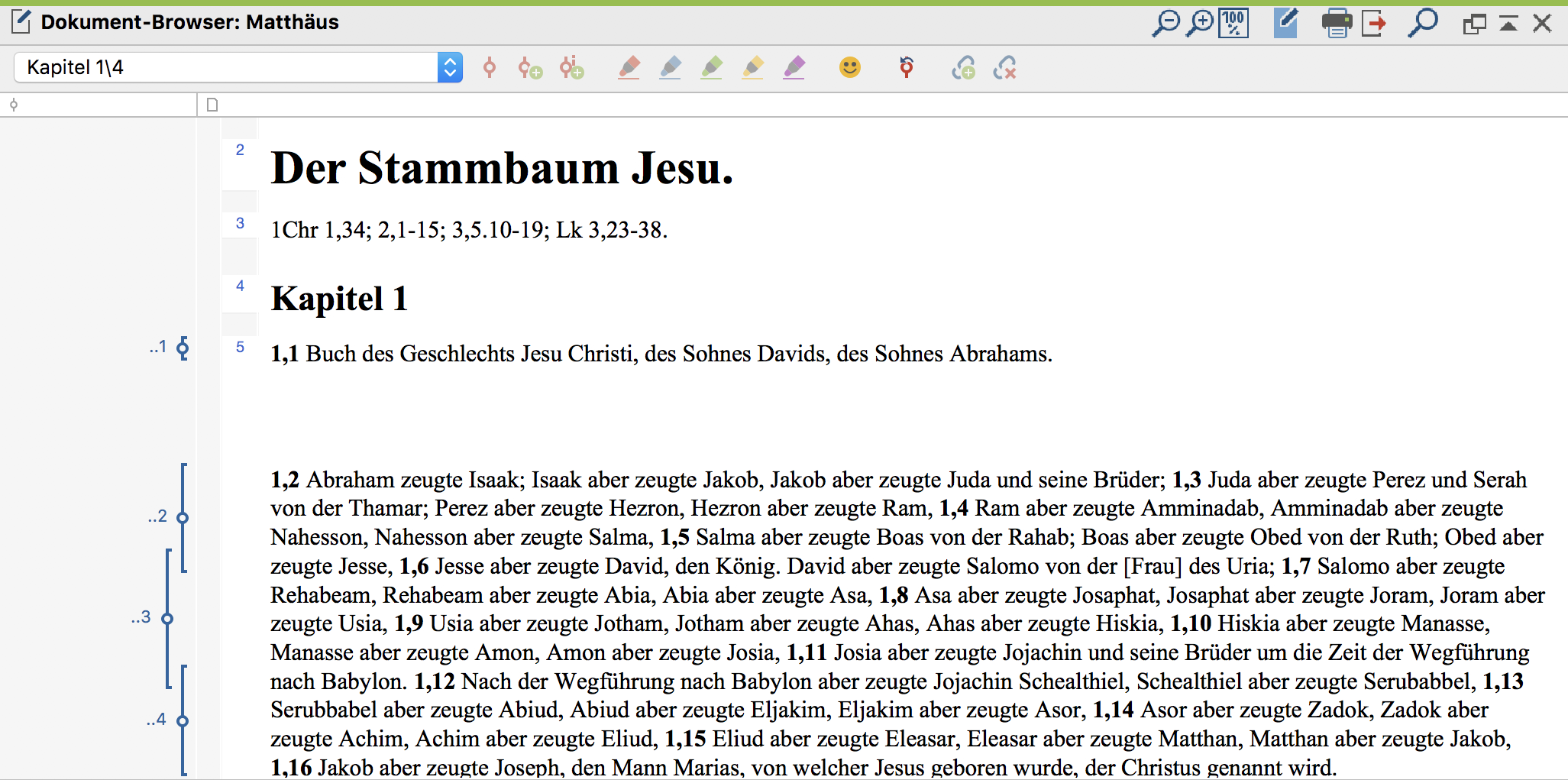
Task: Insert a document link icon
Action: (963, 68)
